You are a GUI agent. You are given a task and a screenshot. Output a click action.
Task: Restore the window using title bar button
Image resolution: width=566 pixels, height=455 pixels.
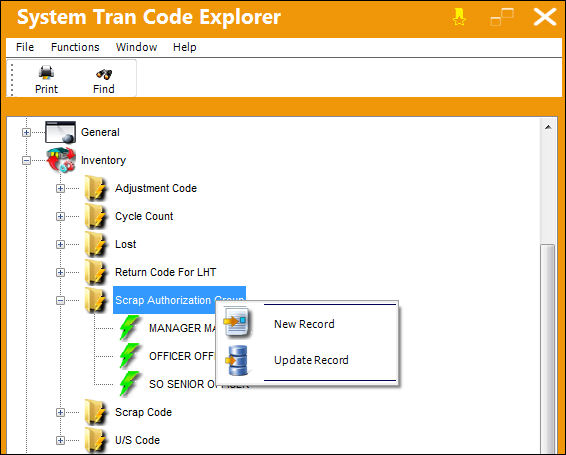(x=502, y=17)
